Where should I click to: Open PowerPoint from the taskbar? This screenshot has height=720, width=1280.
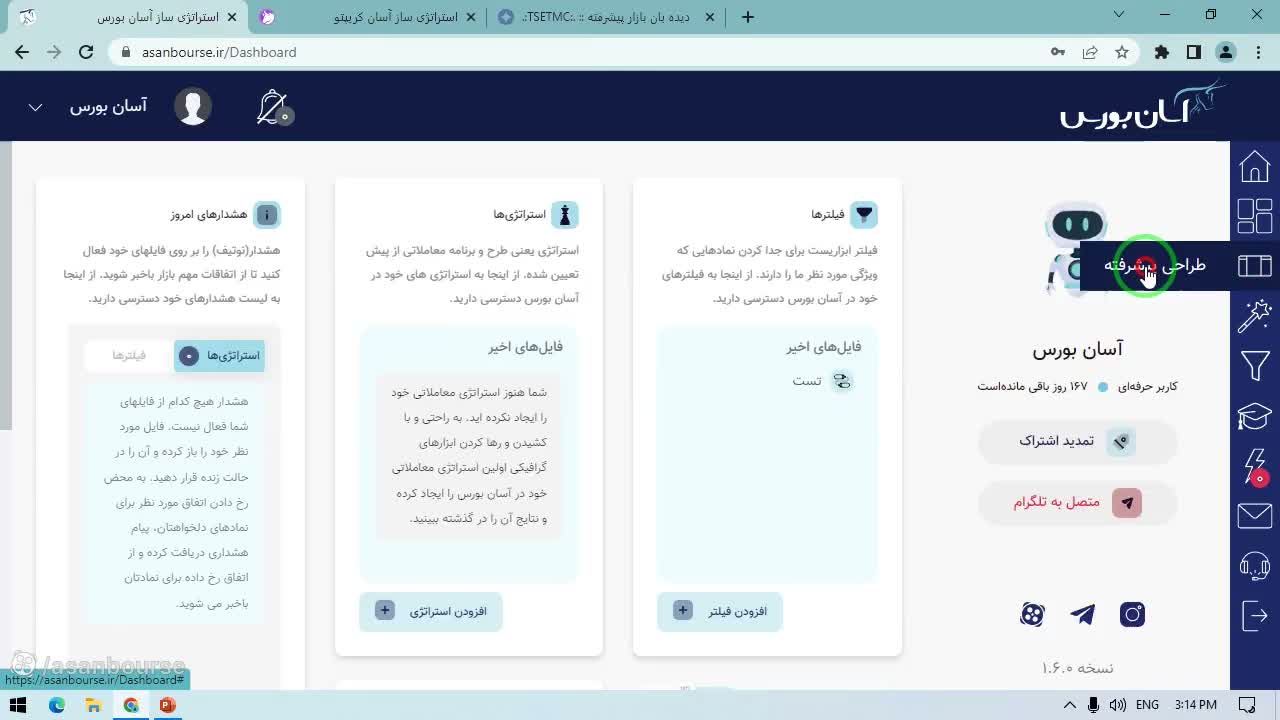point(167,705)
